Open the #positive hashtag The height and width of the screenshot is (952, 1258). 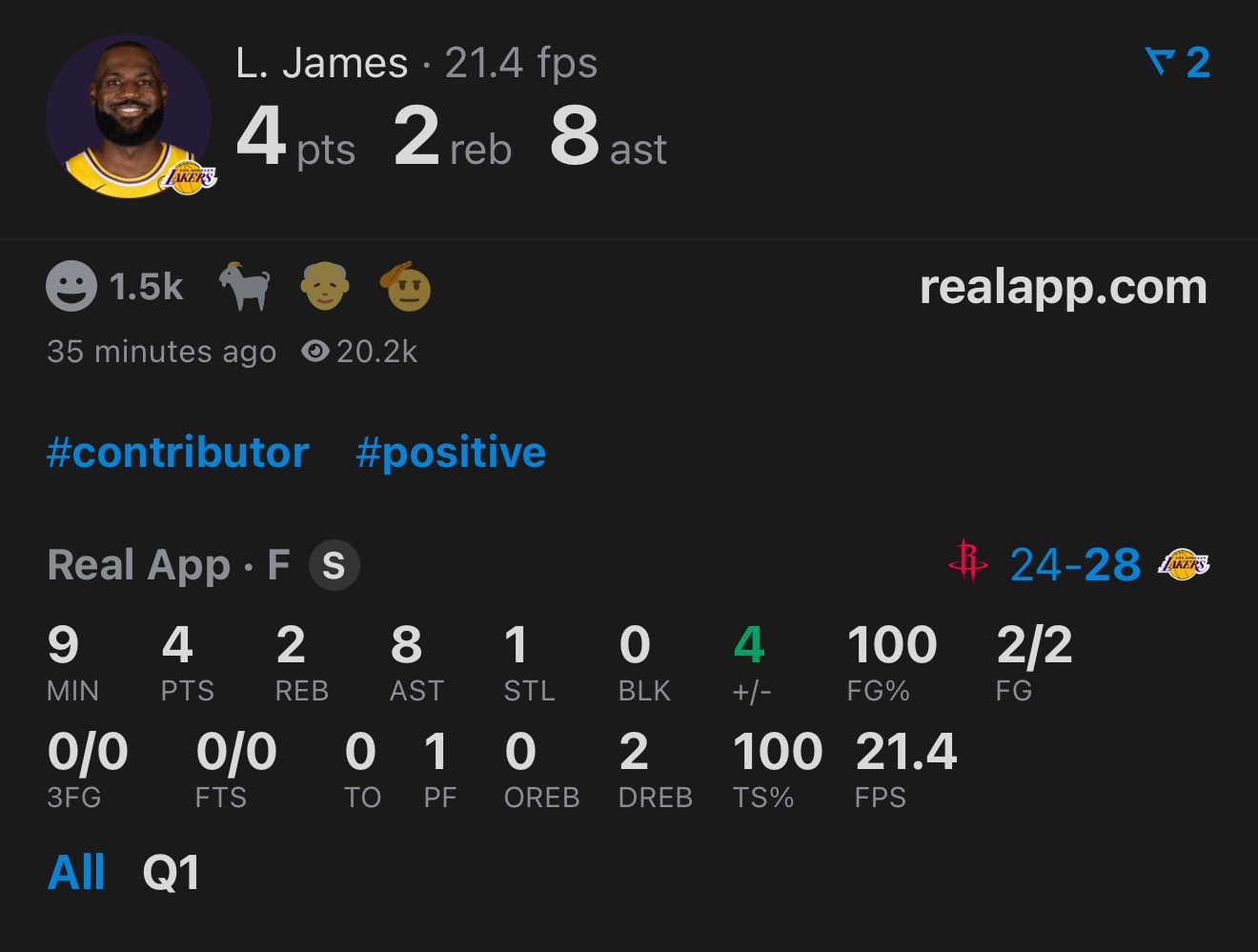[x=451, y=453]
